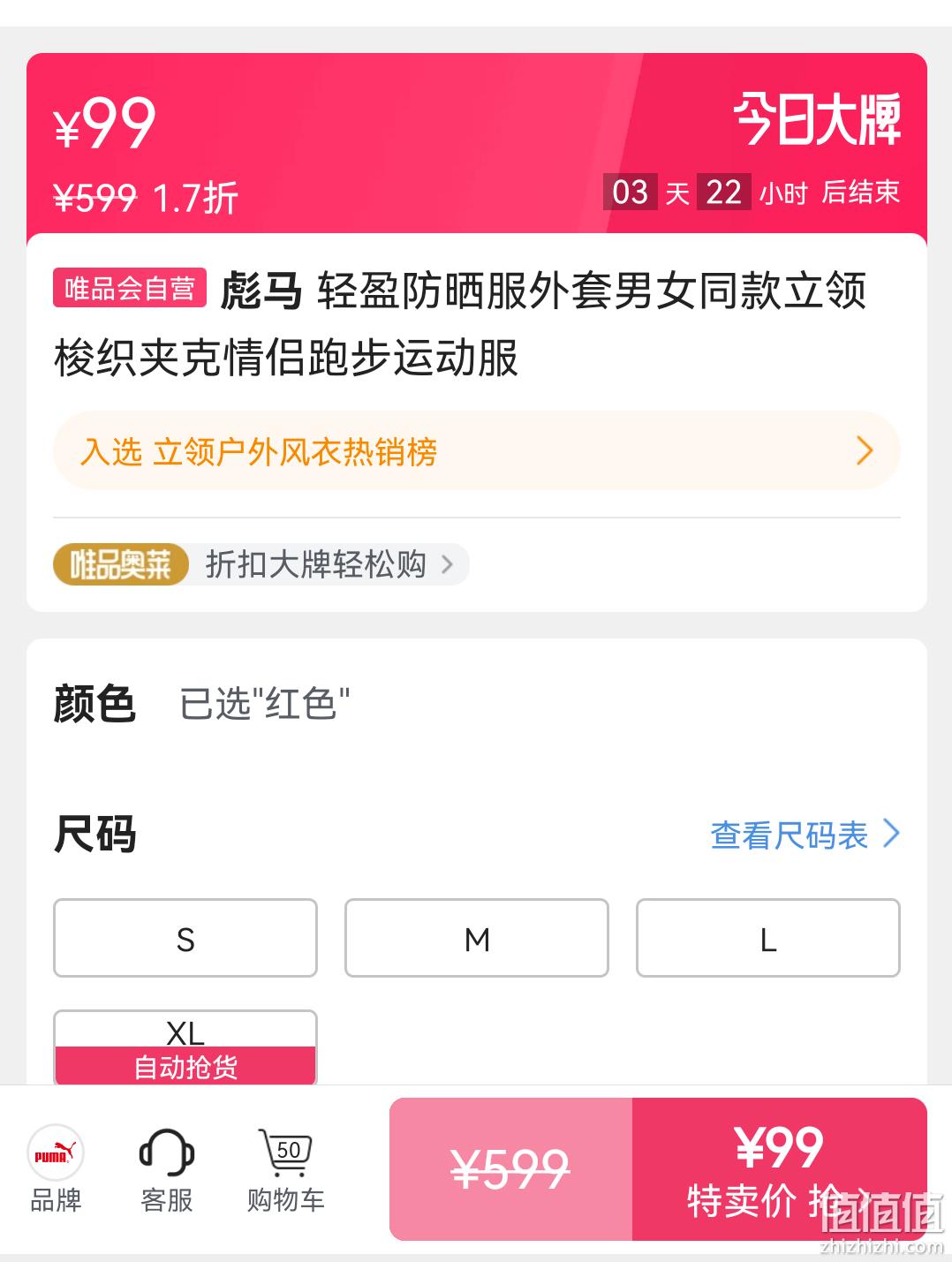Image resolution: width=952 pixels, height=1262 pixels.
Task: Expand 折扣大牌轻松购 arrow
Action: pos(447,564)
